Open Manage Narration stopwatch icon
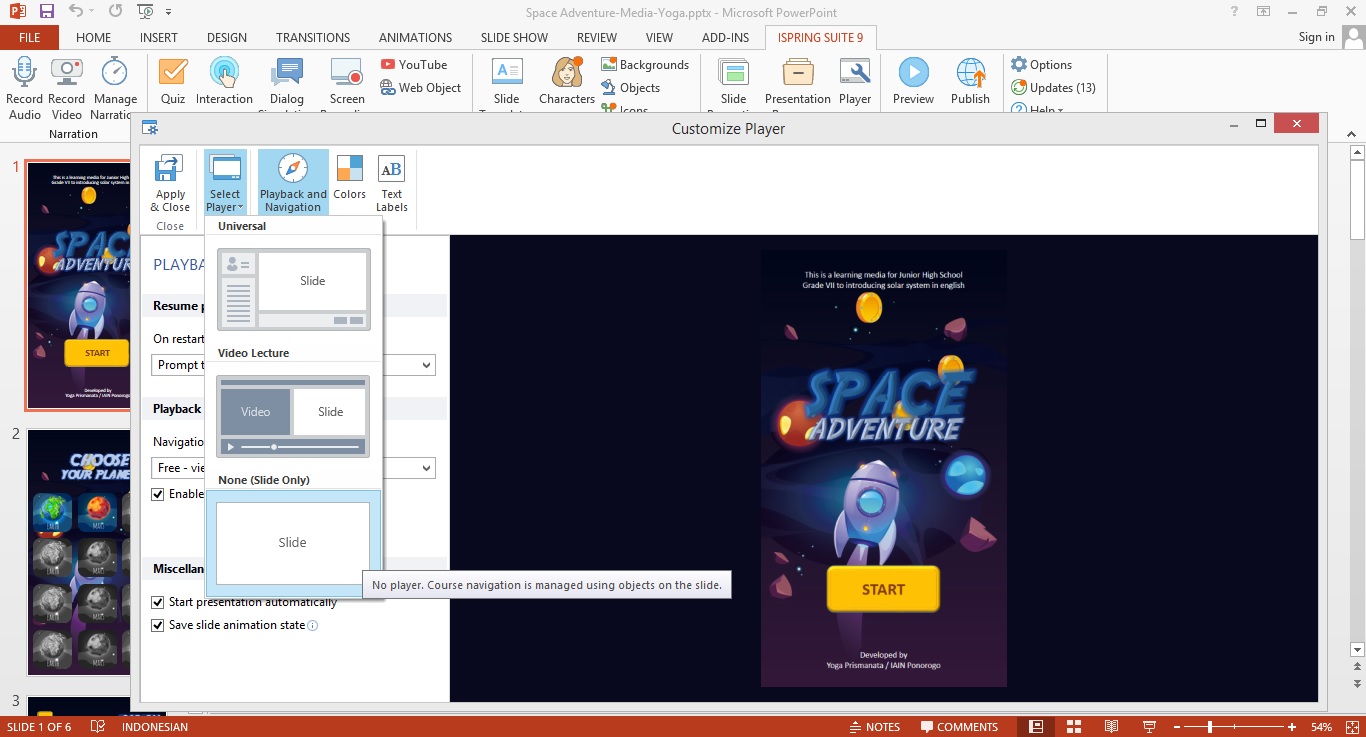This screenshot has width=1366, height=737. click(x=115, y=73)
